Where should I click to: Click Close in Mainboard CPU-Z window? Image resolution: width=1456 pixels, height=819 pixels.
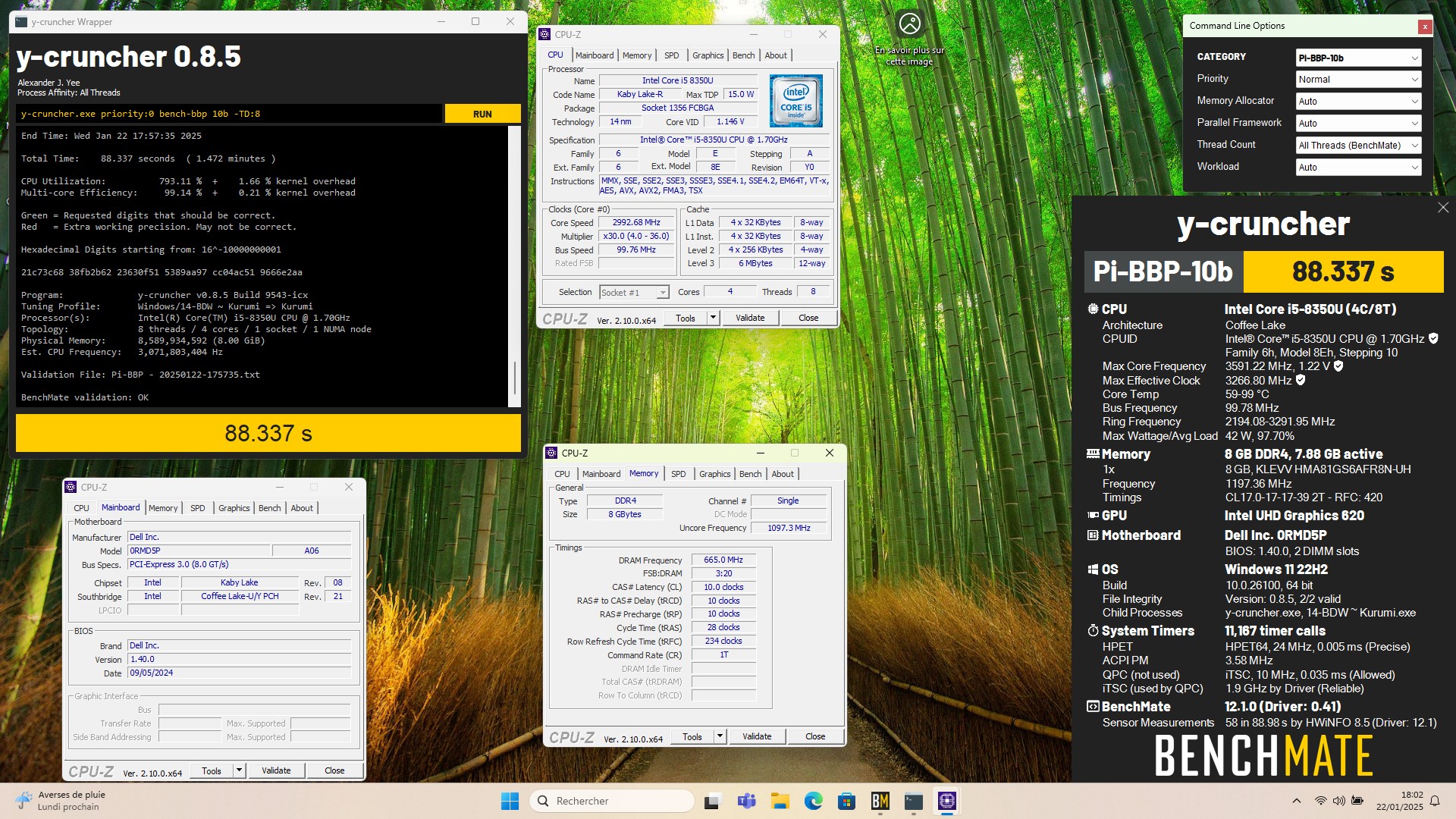pyautogui.click(x=334, y=770)
